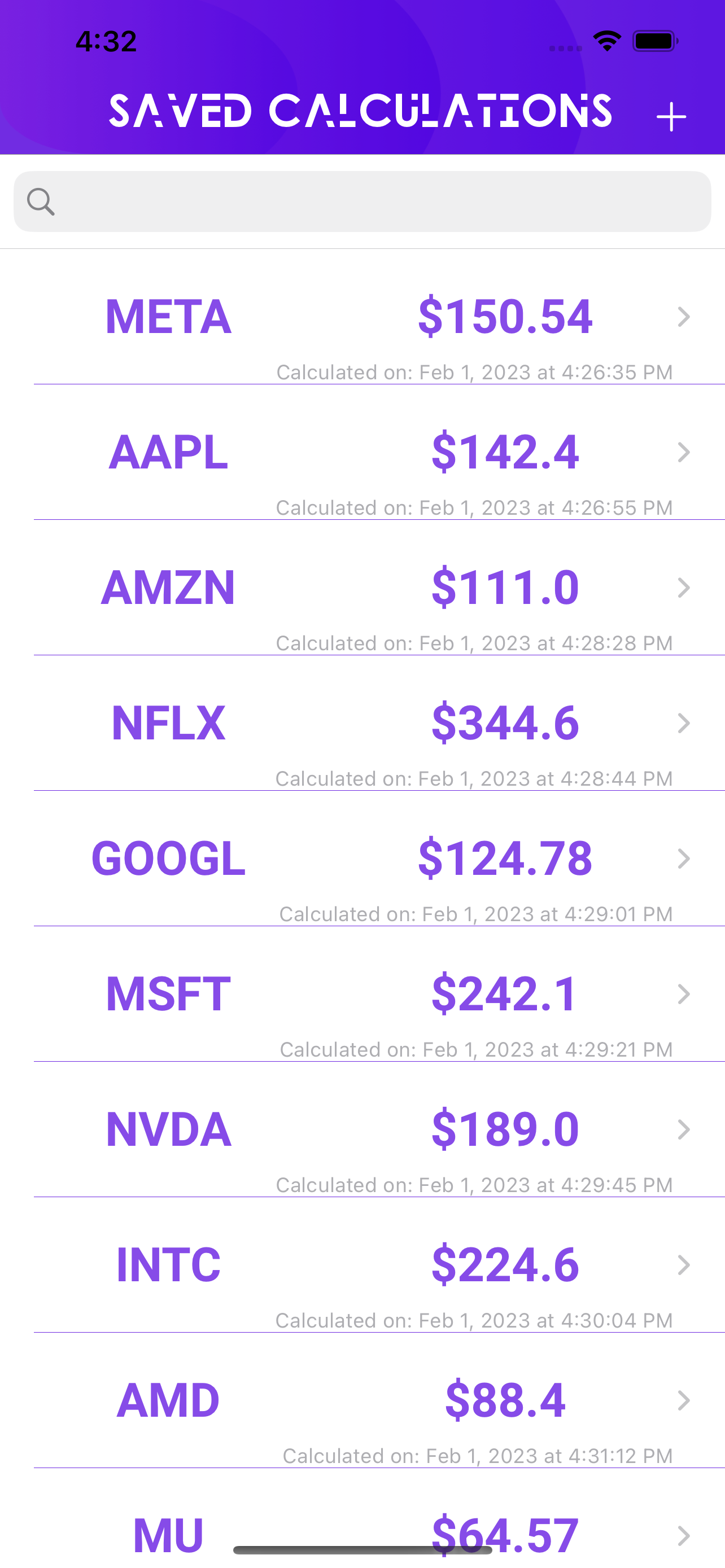Tap the $124.78 GOOGL value

point(505,859)
